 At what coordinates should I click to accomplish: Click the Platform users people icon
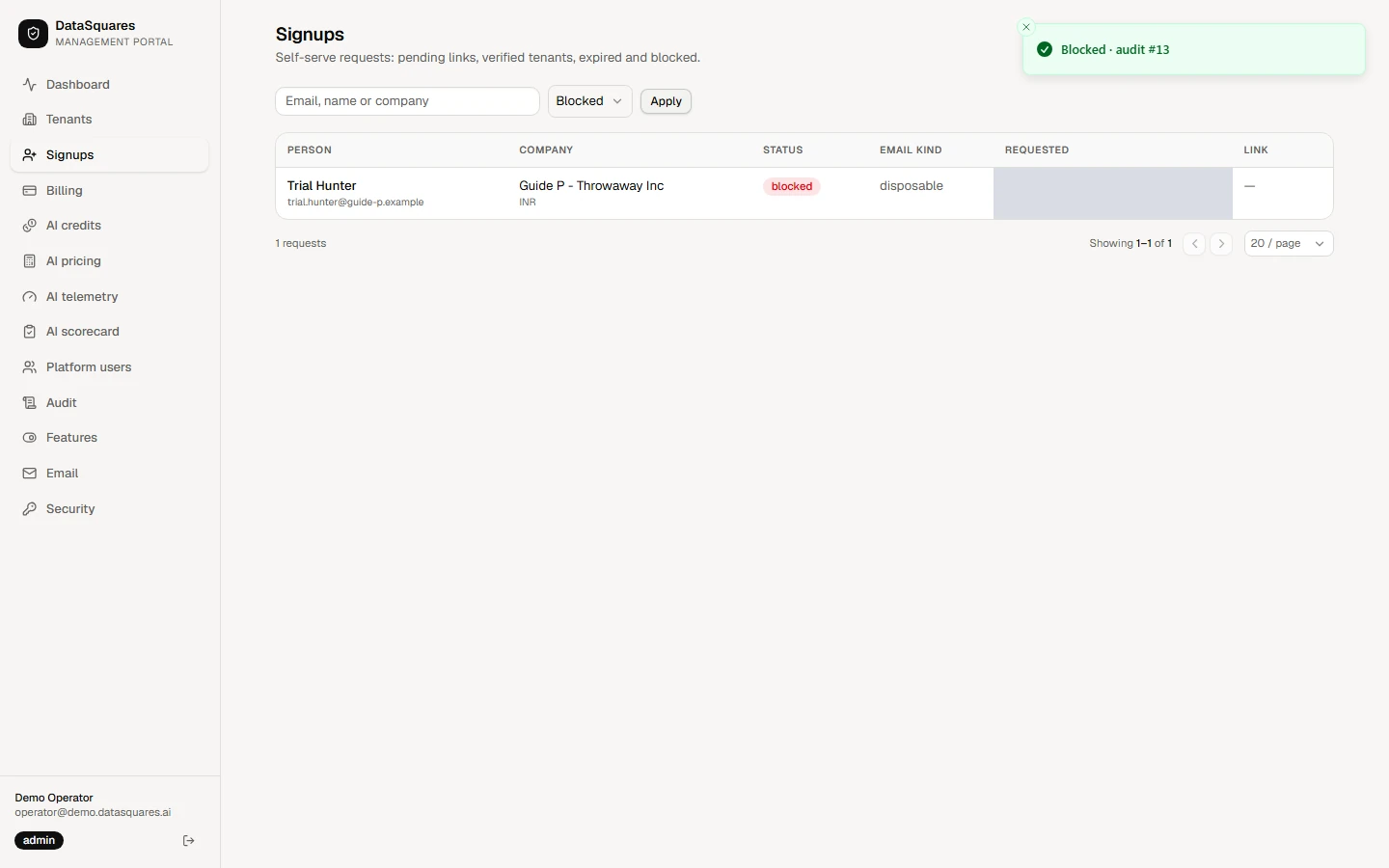(30, 367)
